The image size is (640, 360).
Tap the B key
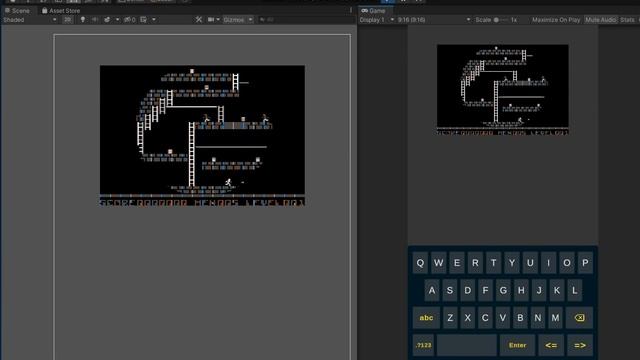(x=520, y=318)
